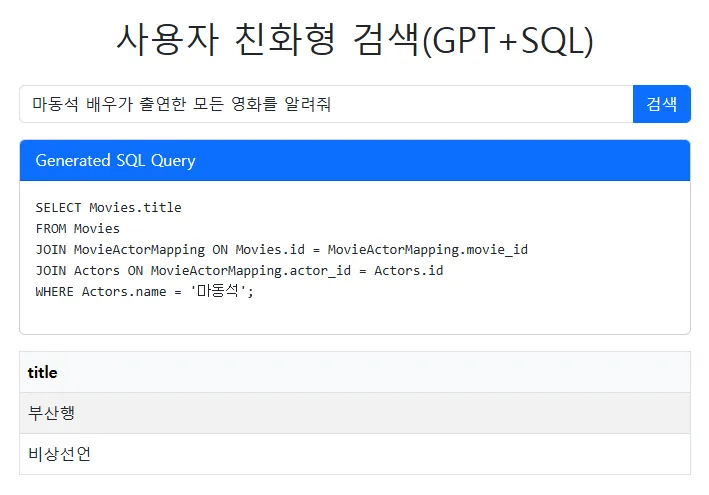This screenshot has height=495, width=709.
Task: Click Movies.id in the join condition
Action: pyautogui.click(x=270, y=250)
